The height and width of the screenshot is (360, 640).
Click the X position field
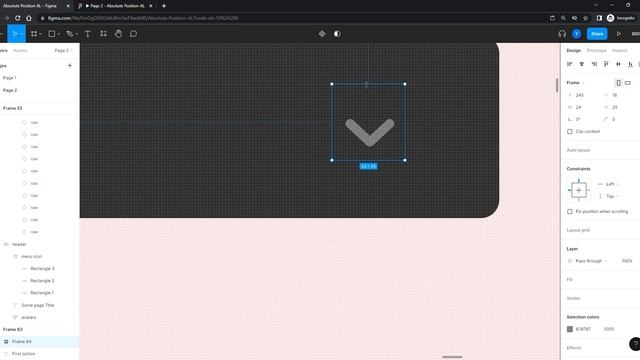[x=580, y=95]
